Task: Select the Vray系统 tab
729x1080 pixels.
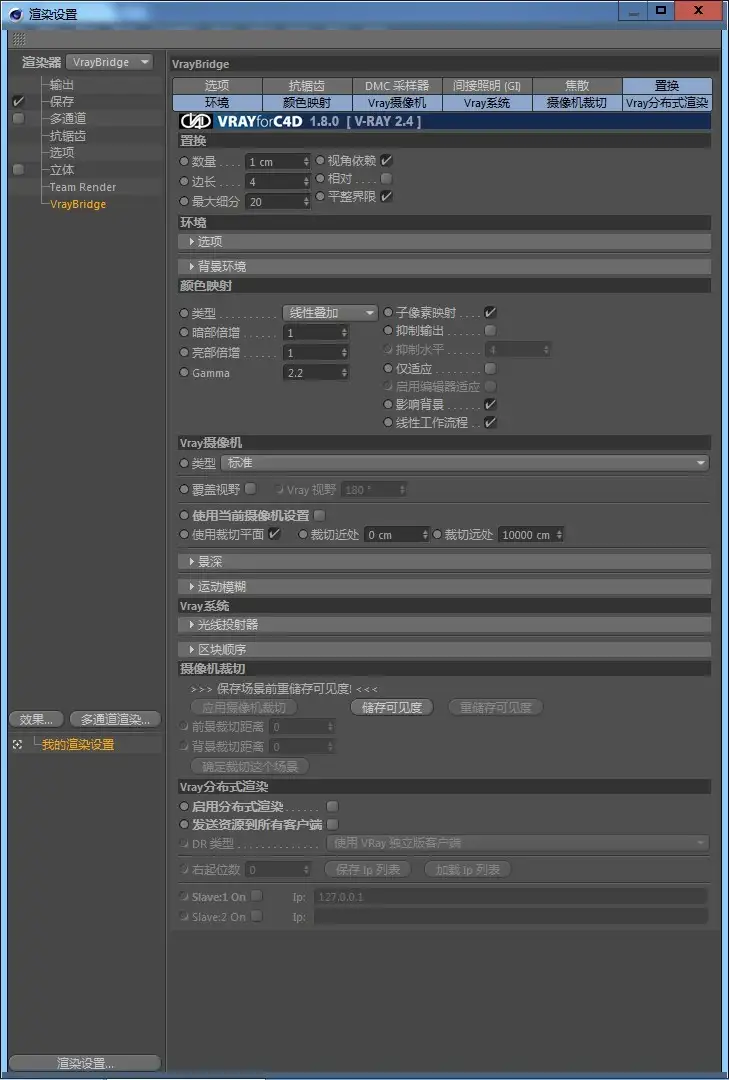Action: point(487,103)
